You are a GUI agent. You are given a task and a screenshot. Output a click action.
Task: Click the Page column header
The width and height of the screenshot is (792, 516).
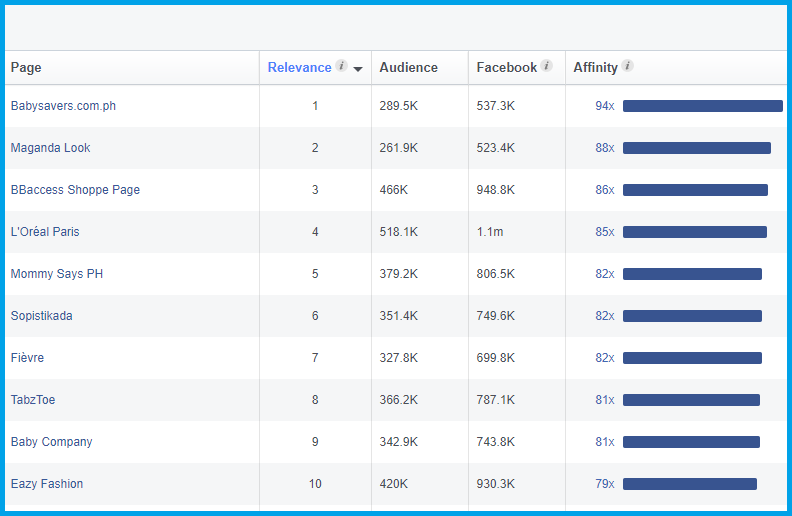pyautogui.click(x=26, y=68)
